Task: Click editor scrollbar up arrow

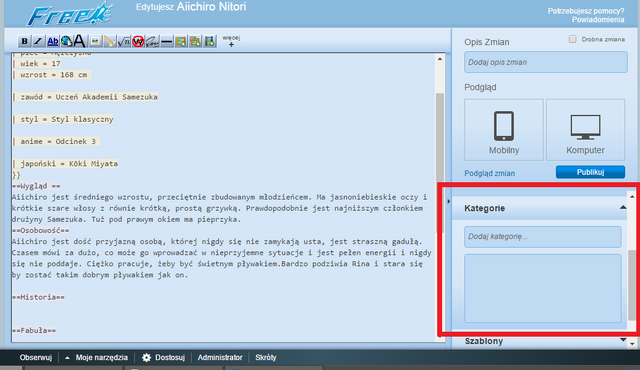Action: click(440, 59)
